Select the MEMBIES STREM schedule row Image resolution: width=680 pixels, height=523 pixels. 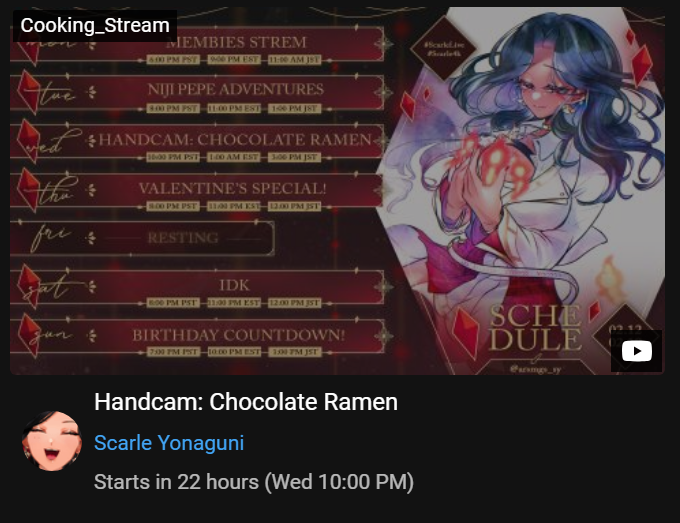(197, 46)
